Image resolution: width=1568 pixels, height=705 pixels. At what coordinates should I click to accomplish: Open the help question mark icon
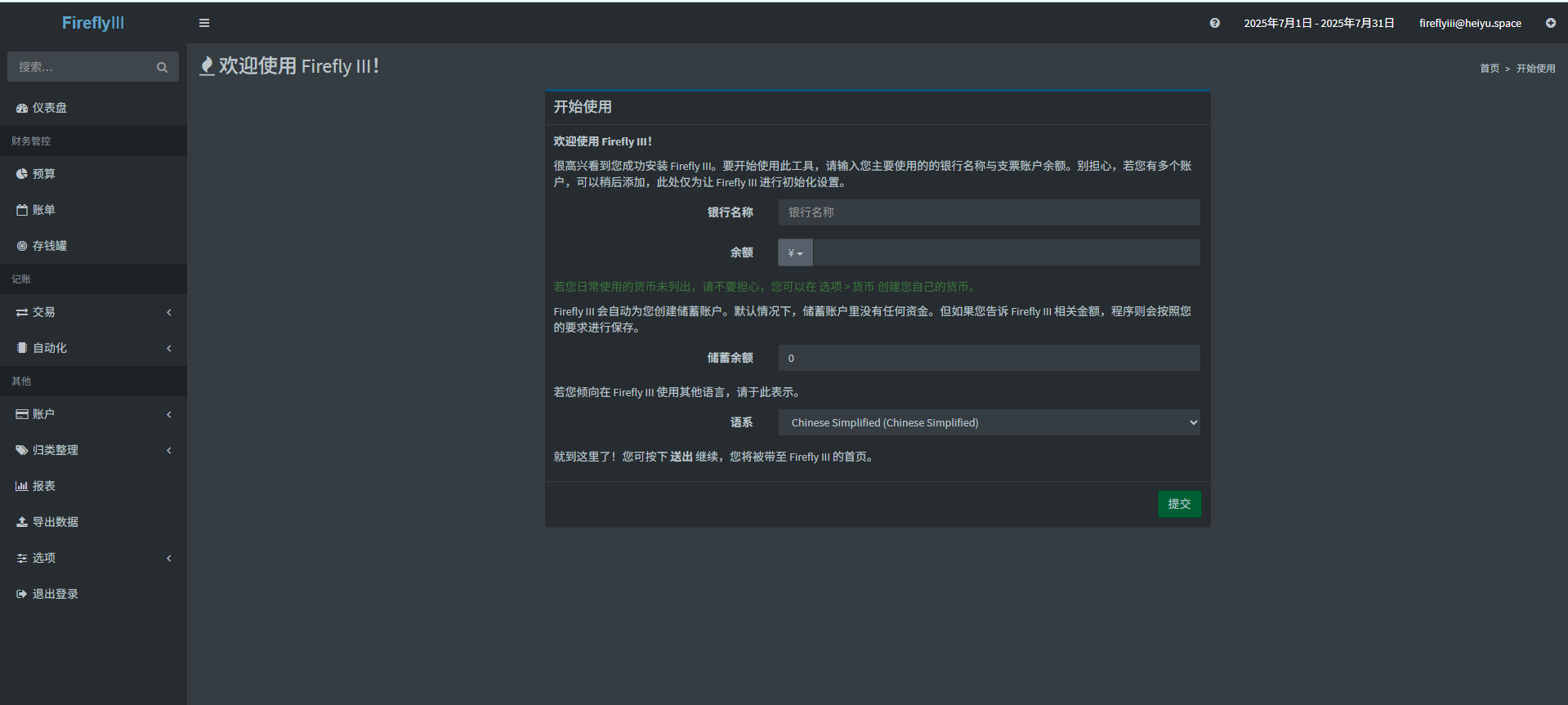coord(1215,23)
